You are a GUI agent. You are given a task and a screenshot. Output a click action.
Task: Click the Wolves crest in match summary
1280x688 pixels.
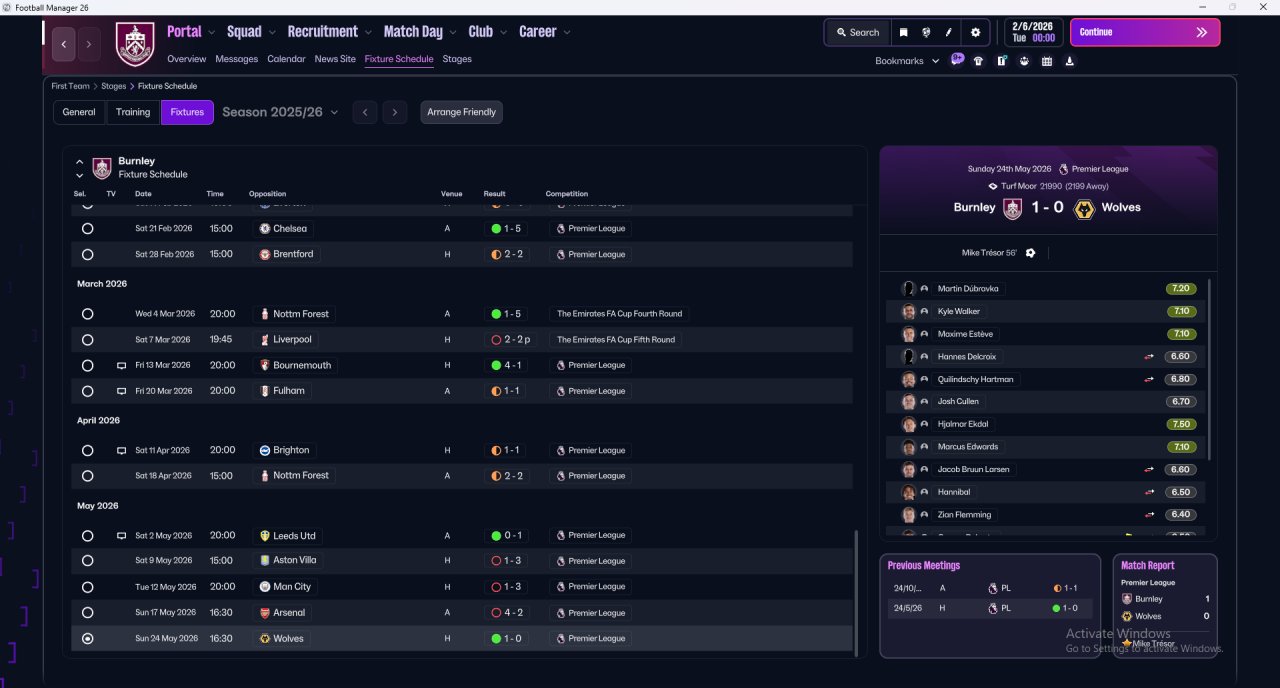(1084, 208)
